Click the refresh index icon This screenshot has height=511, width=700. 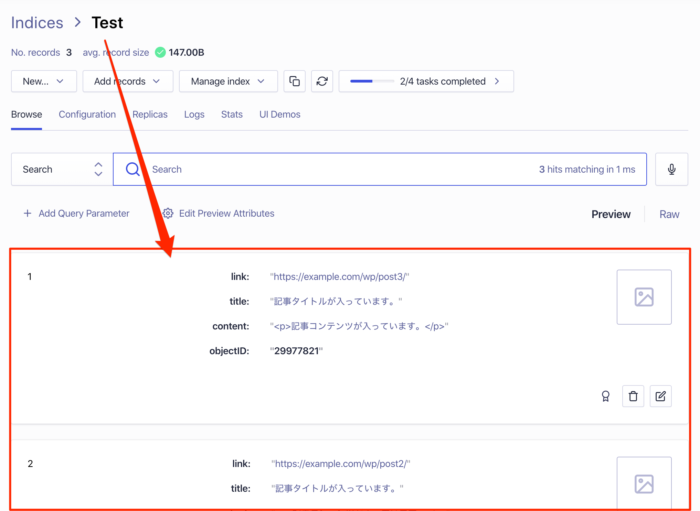click(x=321, y=81)
